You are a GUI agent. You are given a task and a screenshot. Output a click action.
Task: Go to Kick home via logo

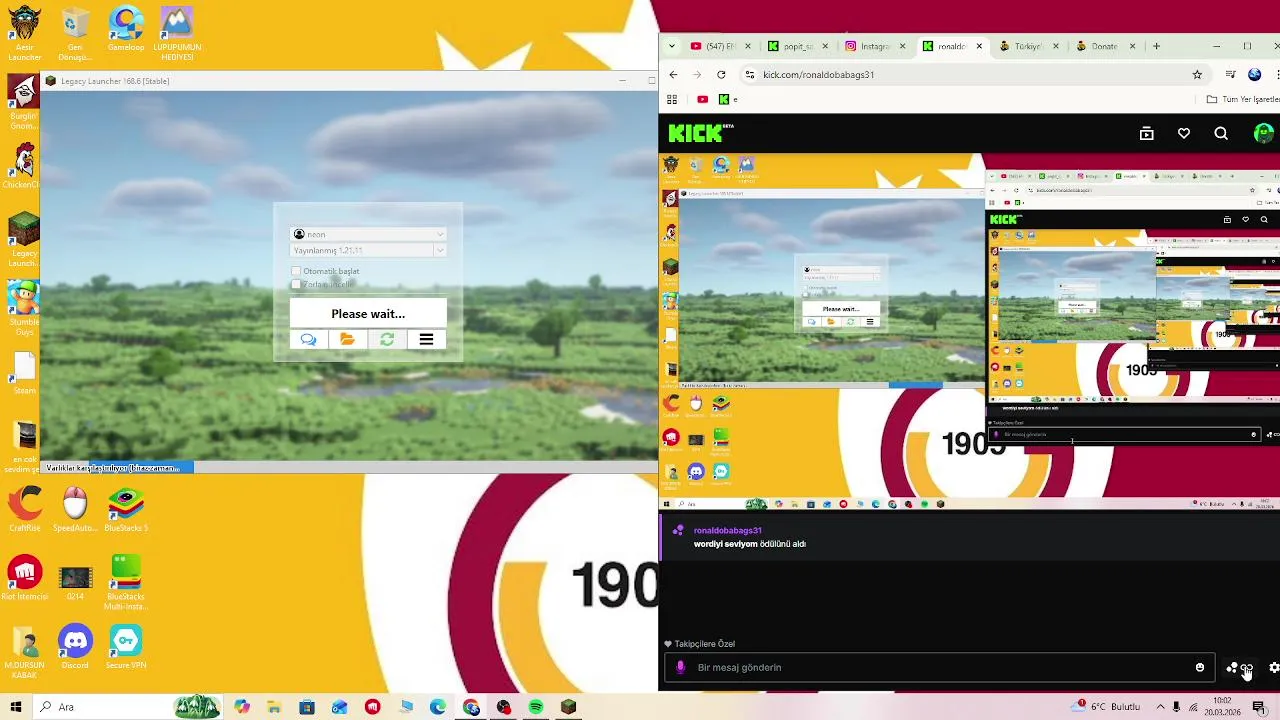701,134
